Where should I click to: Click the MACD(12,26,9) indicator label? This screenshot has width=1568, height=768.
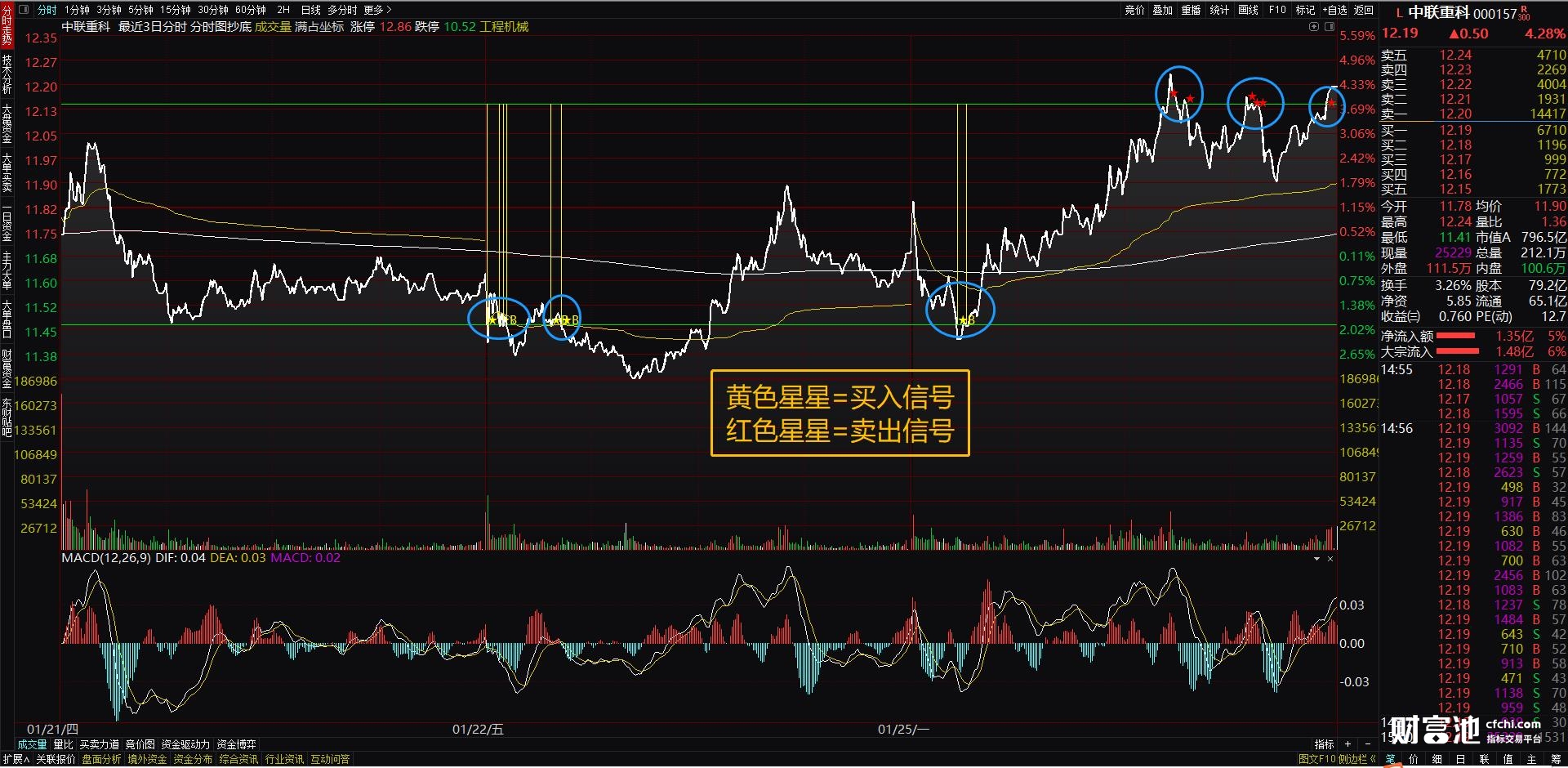pos(106,558)
